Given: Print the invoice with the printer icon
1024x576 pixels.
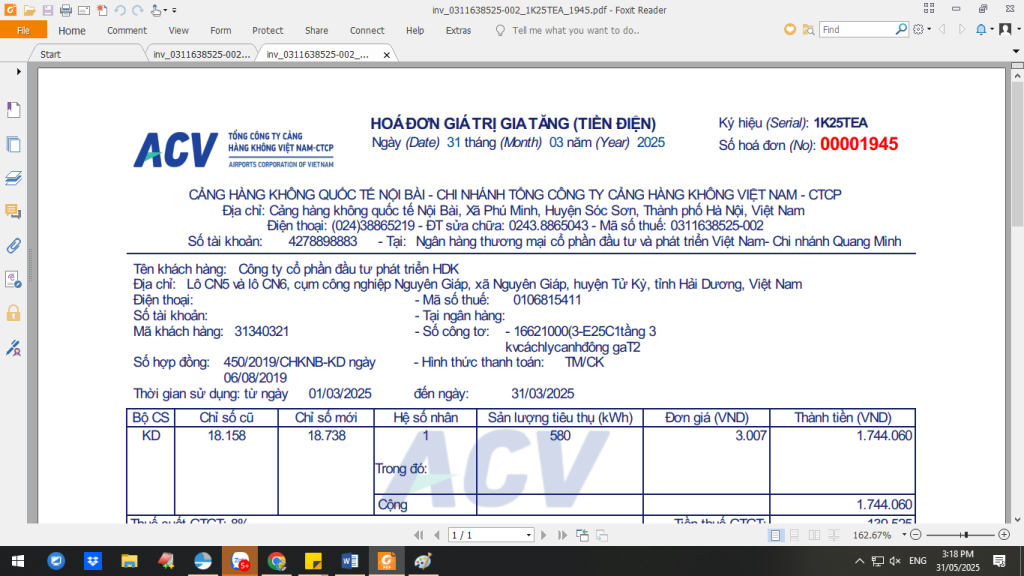Looking at the screenshot, I should (65, 10).
